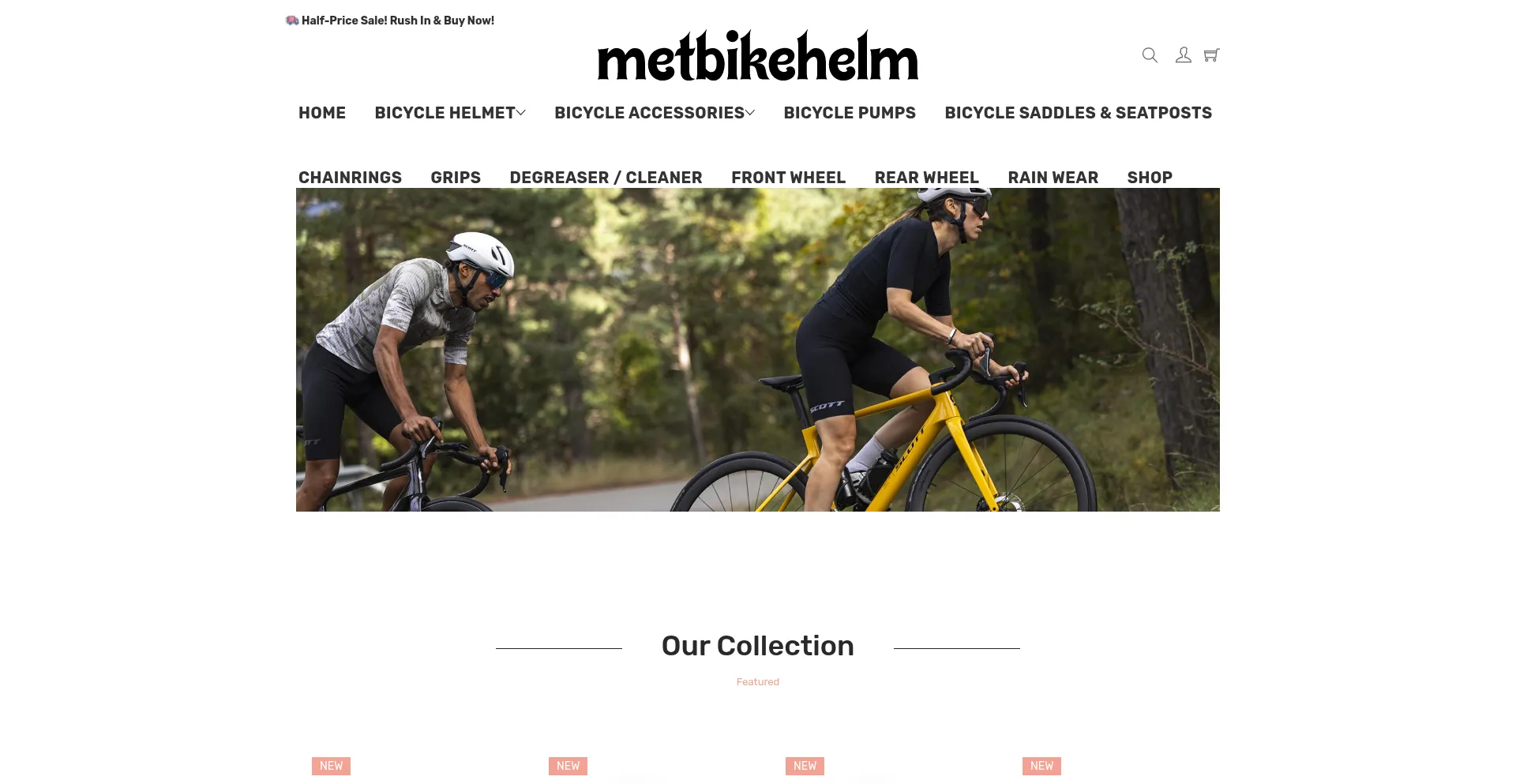Open the Bicycle Pumps menu item

(850, 113)
